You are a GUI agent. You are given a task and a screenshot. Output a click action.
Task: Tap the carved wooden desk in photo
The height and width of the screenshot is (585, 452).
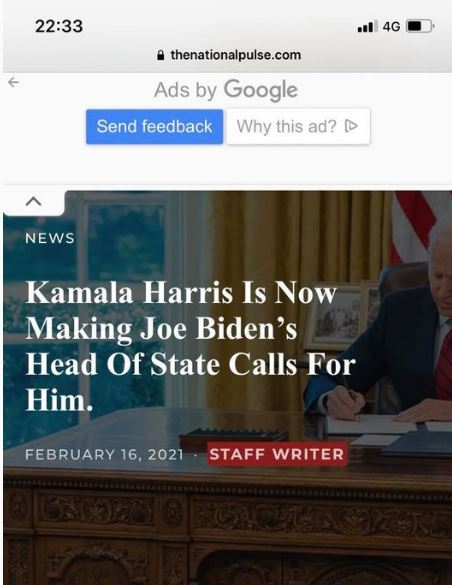tap(227, 530)
